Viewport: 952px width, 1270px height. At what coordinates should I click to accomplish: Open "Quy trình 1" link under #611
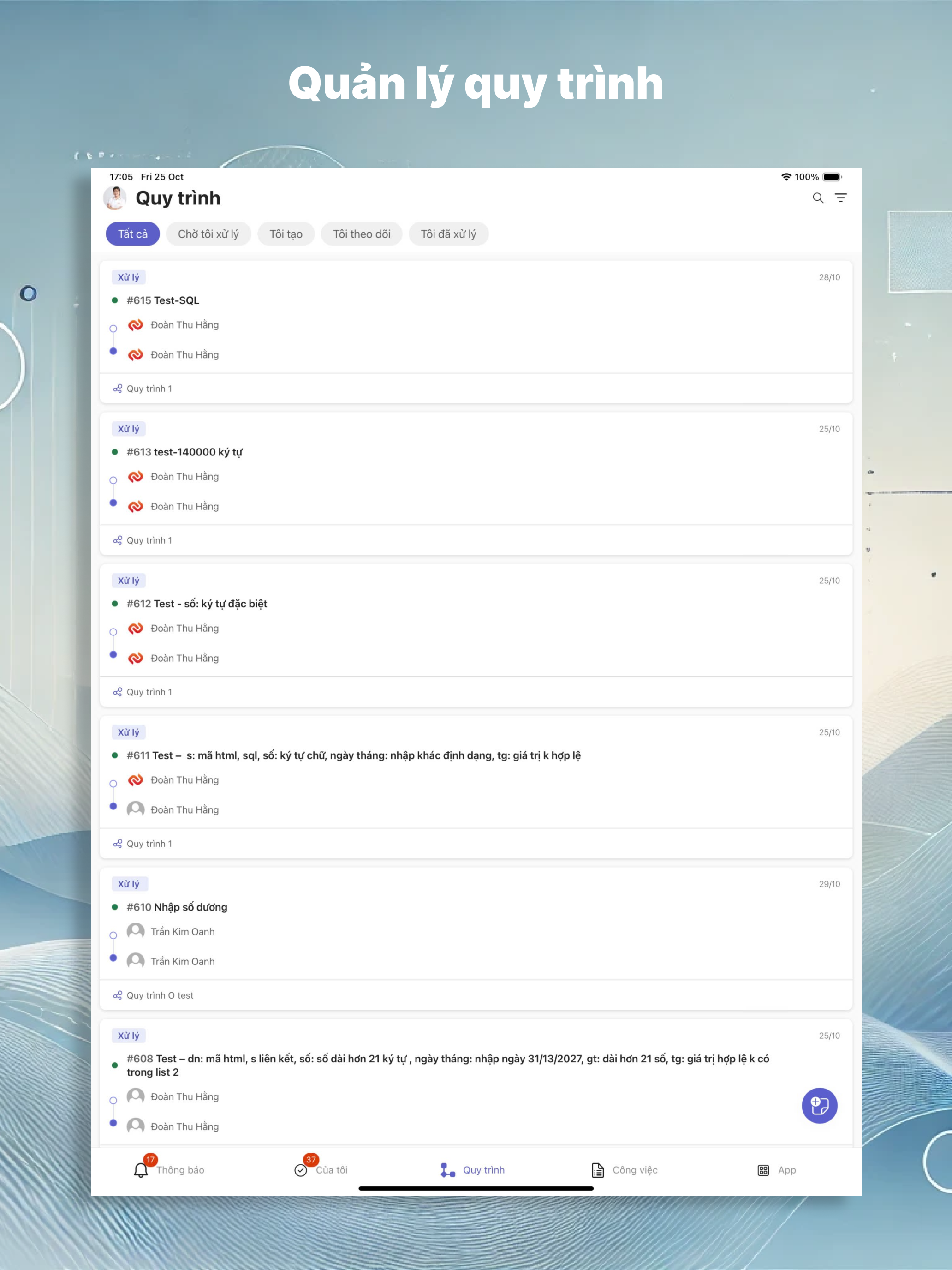point(149,844)
